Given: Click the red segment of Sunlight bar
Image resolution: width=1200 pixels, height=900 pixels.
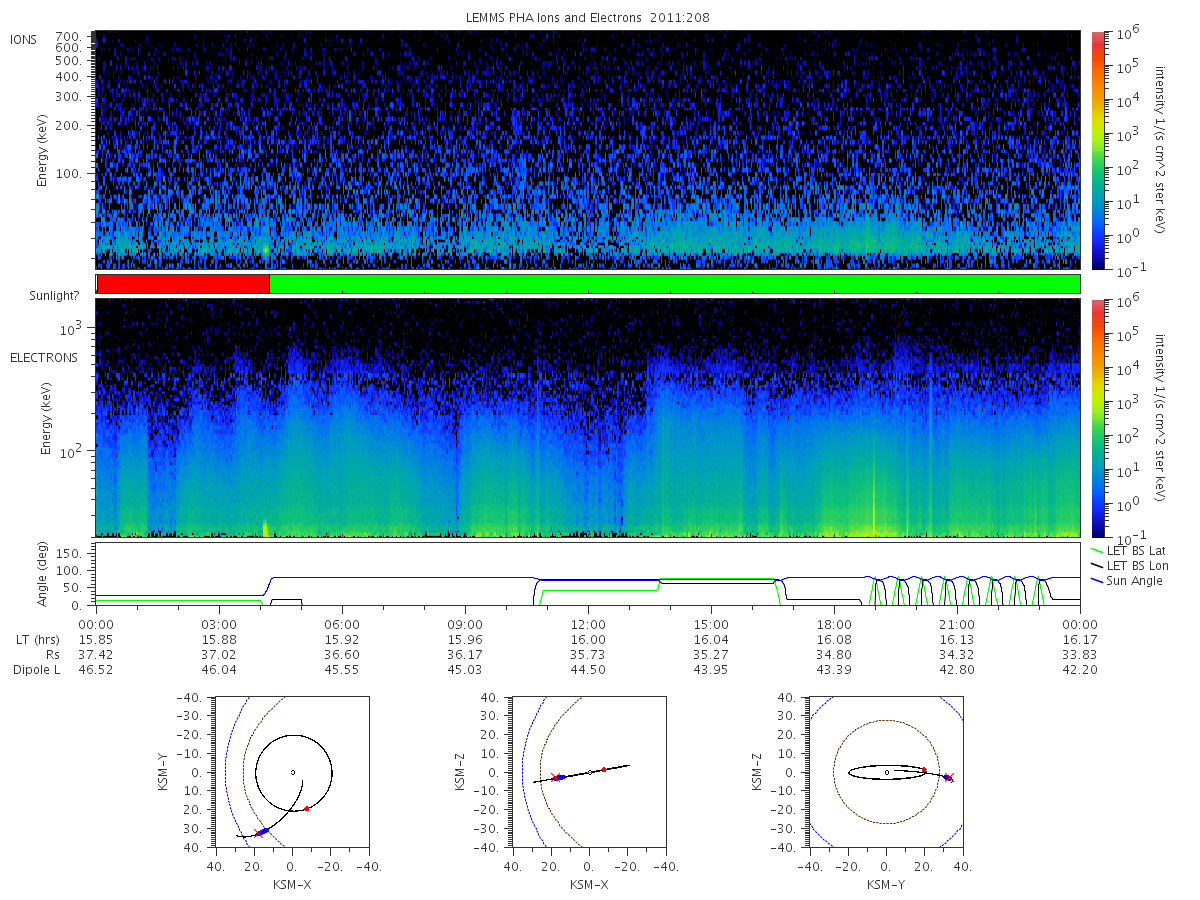Looking at the screenshot, I should click(x=183, y=284).
